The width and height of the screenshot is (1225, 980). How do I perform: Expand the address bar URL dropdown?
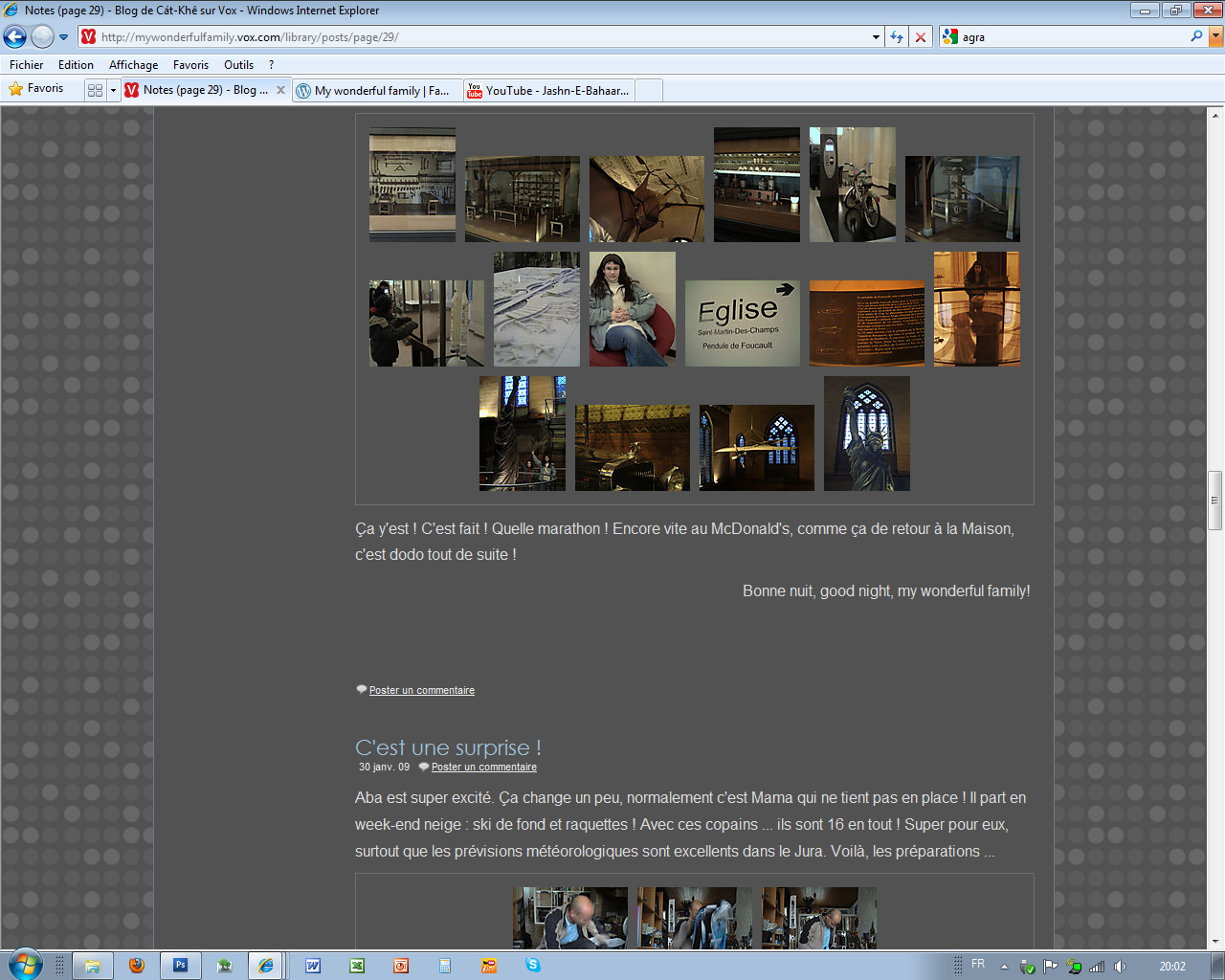[x=876, y=37]
